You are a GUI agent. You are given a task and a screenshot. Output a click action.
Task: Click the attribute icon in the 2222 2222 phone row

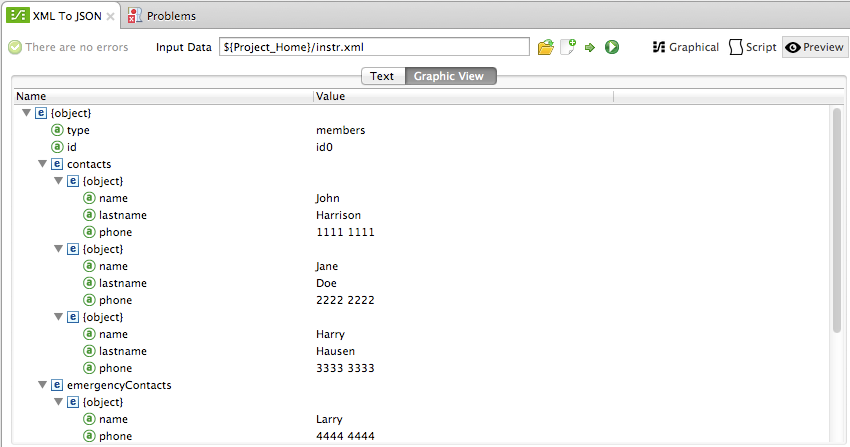89,300
